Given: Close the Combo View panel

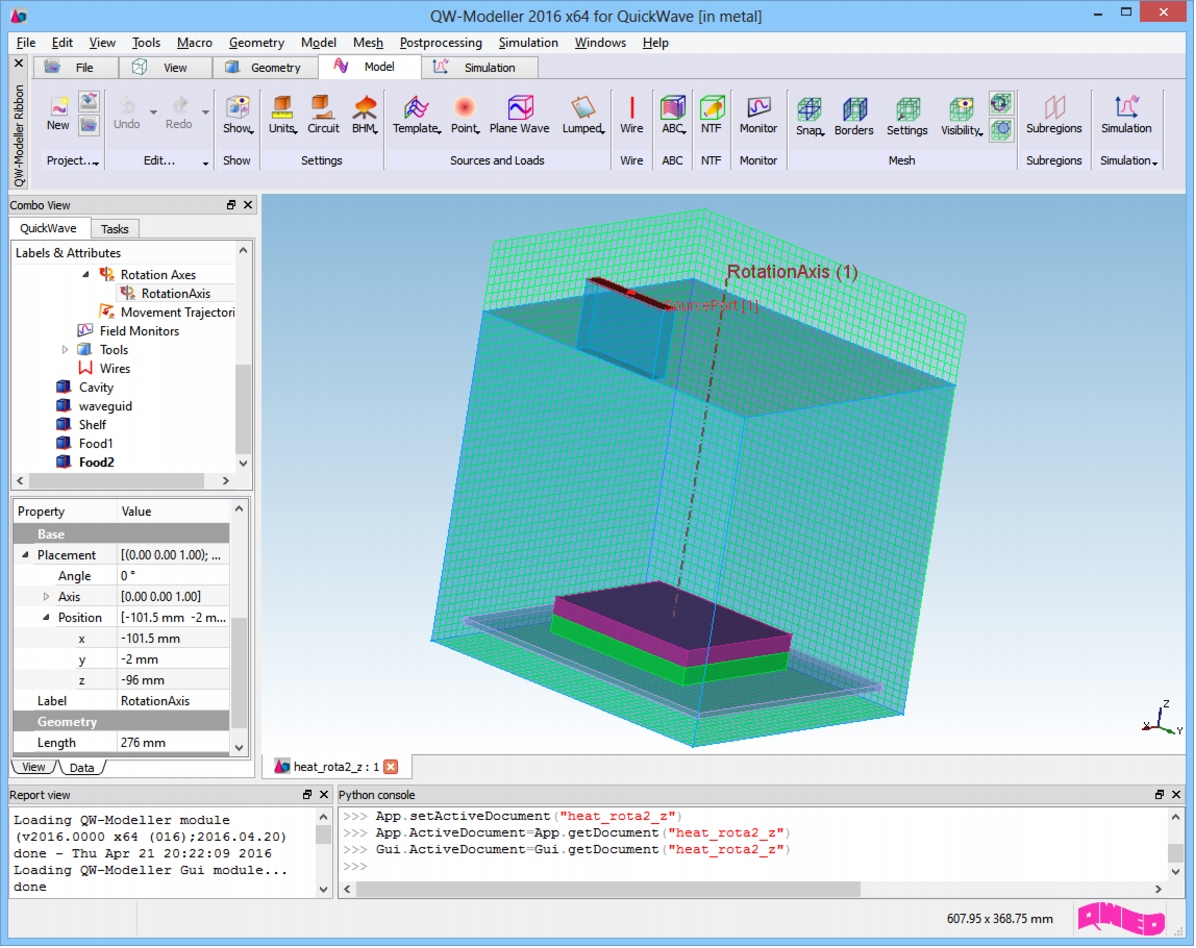Looking at the screenshot, I should 248,204.
